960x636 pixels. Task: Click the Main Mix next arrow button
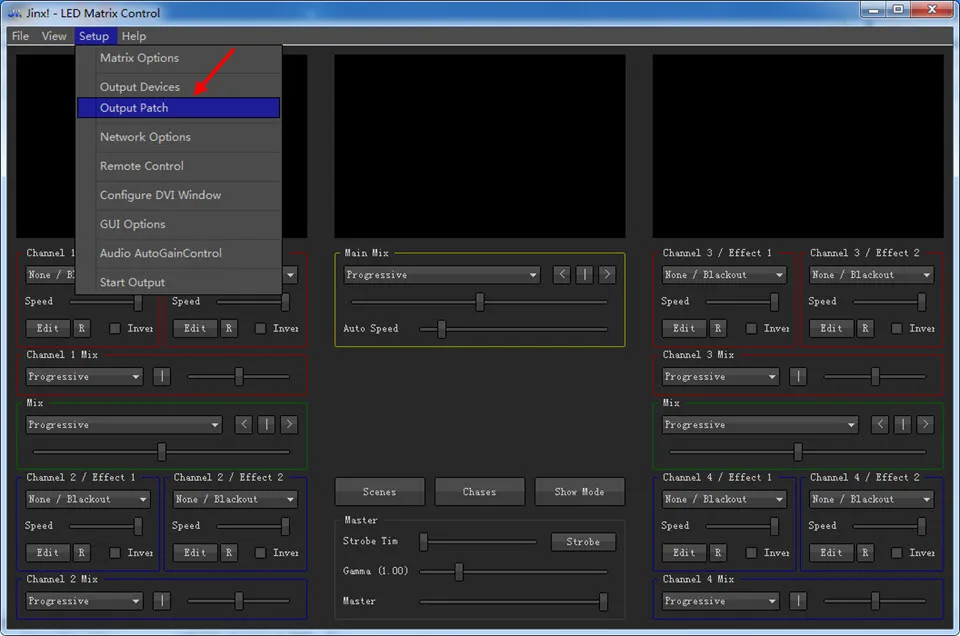607,274
